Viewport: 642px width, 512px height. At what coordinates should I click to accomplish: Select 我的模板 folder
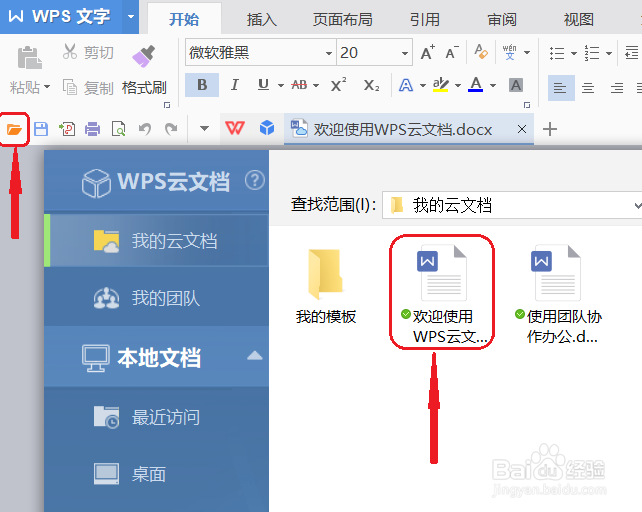pyautogui.click(x=326, y=286)
